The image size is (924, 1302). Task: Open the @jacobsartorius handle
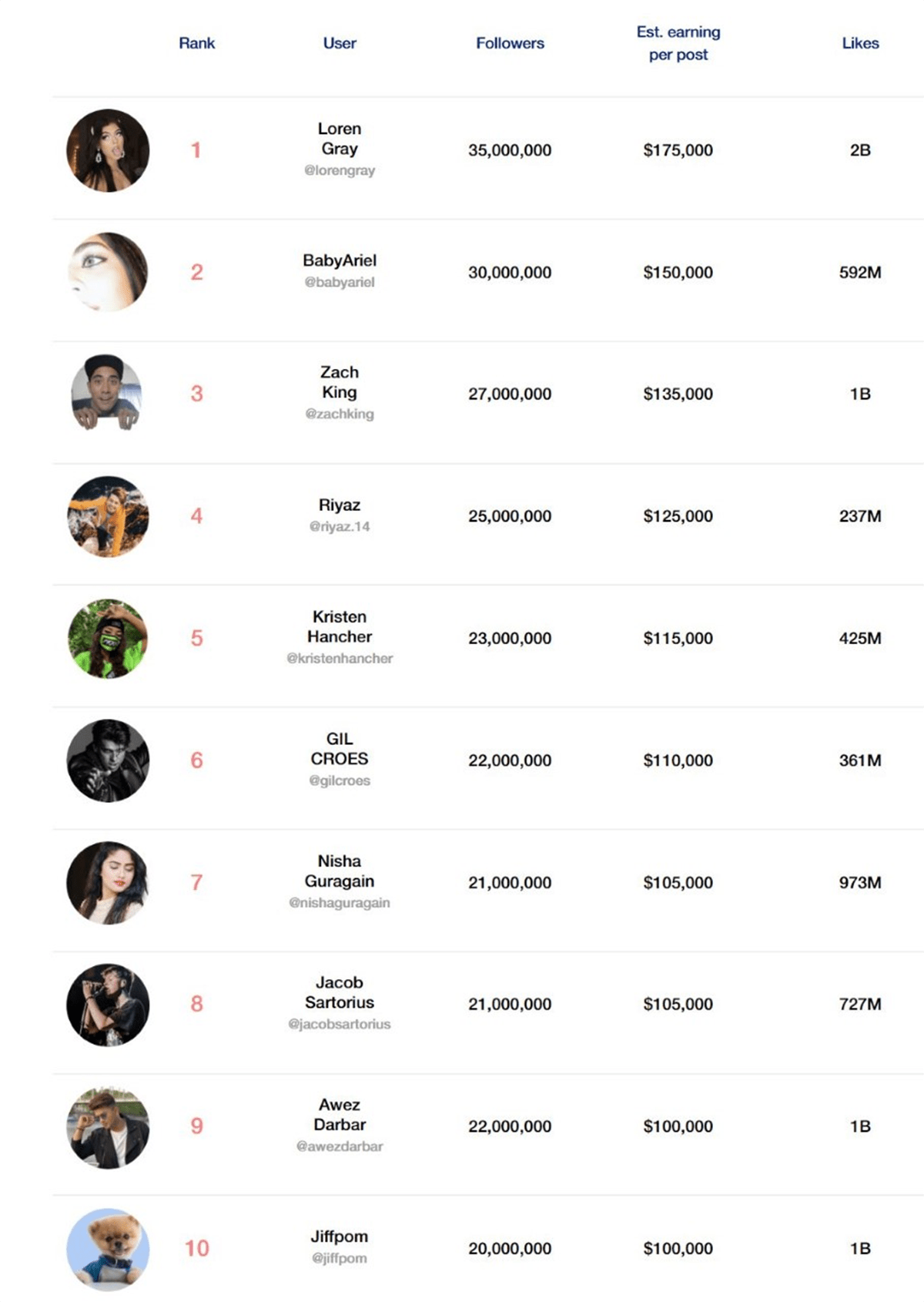(x=340, y=1024)
